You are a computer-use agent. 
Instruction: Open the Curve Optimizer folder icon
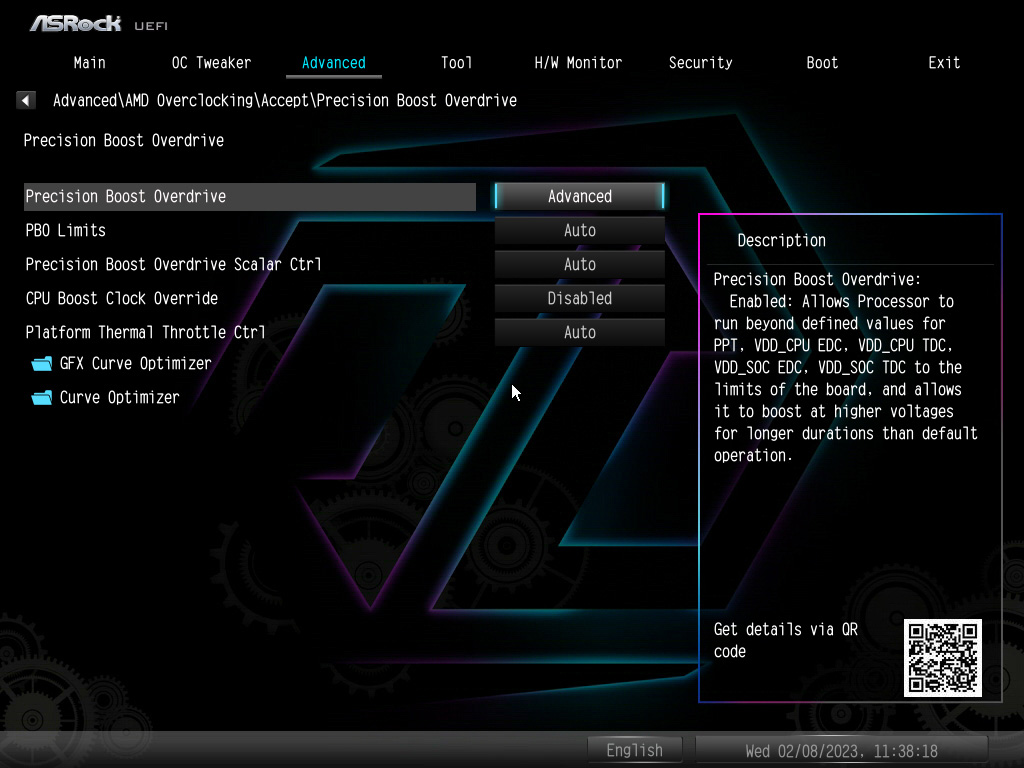point(42,398)
